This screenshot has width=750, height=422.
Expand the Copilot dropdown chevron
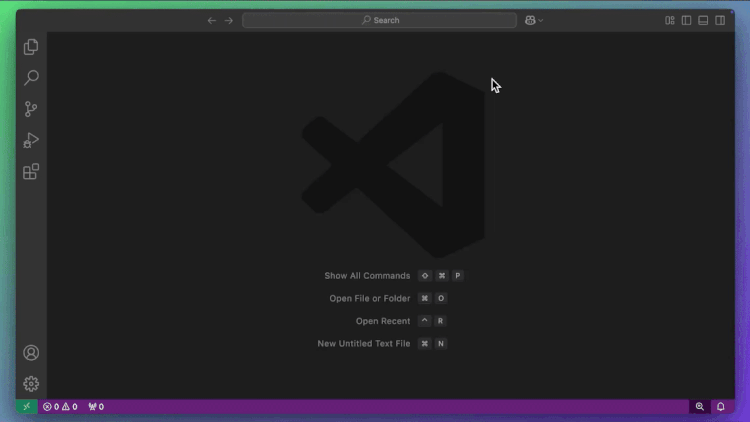pyautogui.click(x=540, y=21)
